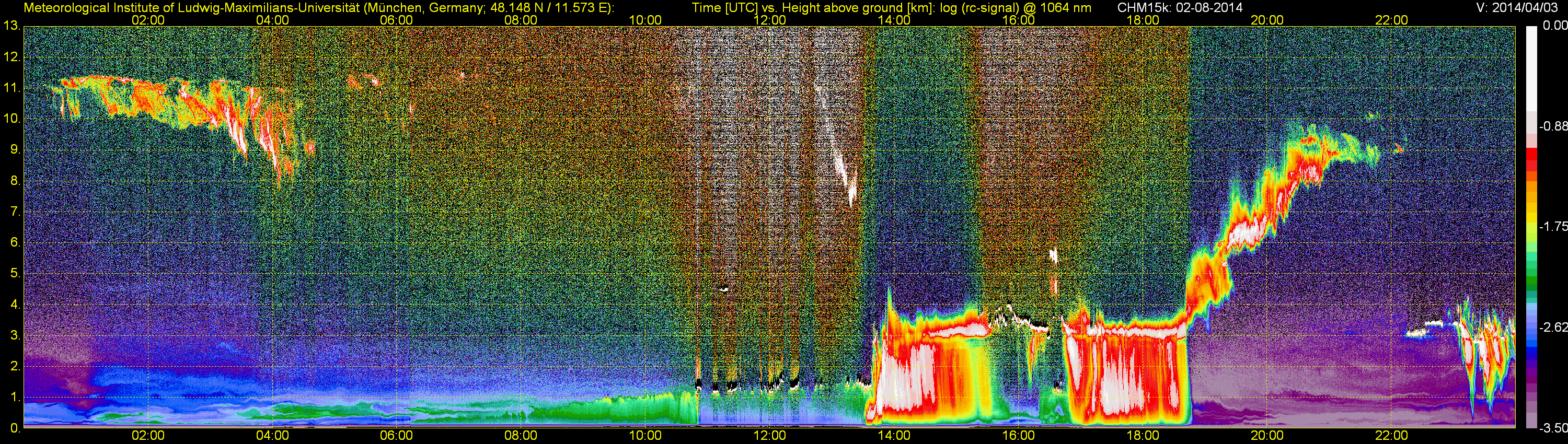Image resolution: width=1568 pixels, height=444 pixels.
Task: Click the height label '3.' on y-axis
Action: click(14, 335)
